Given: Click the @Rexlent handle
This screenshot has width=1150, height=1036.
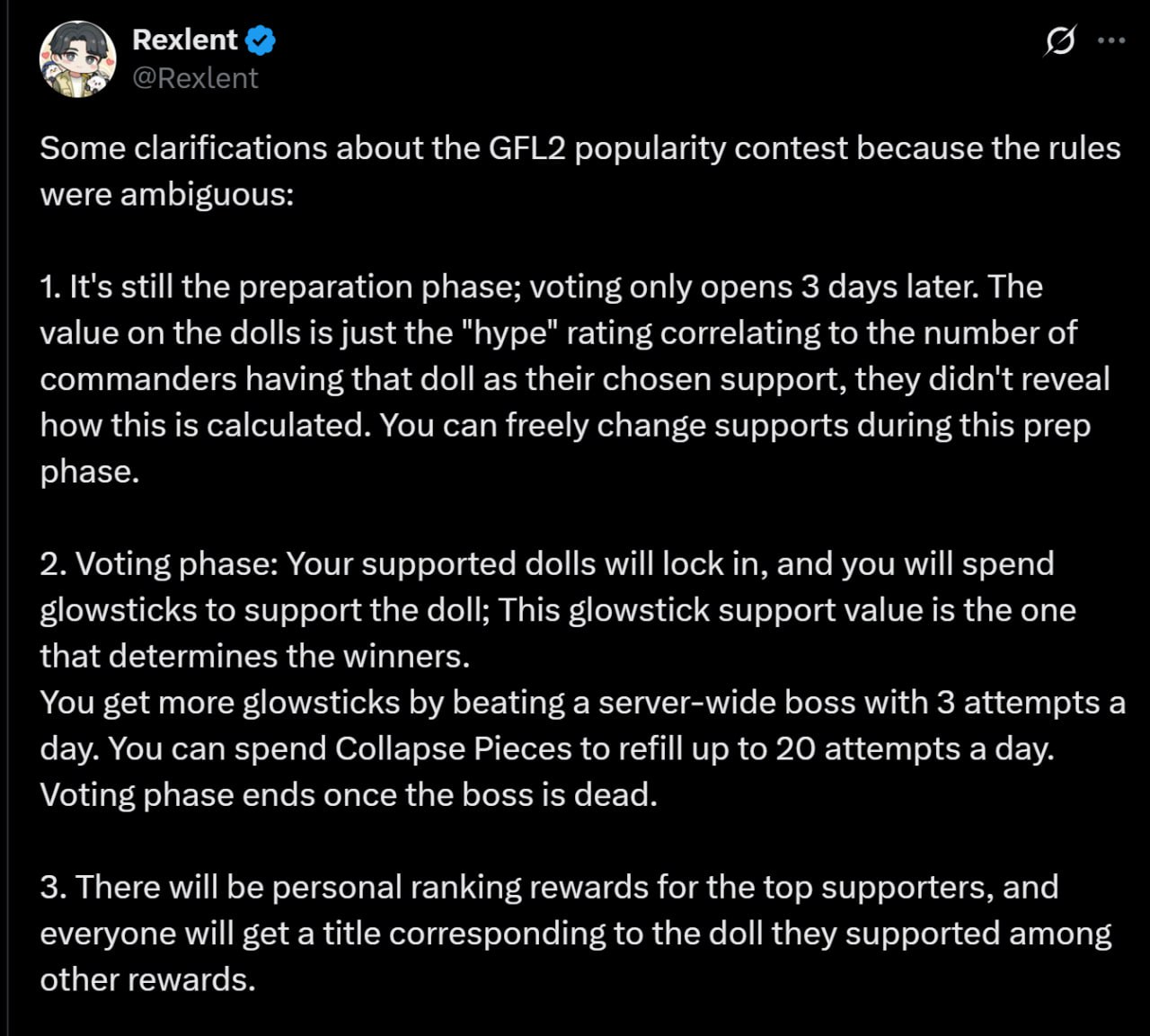Looking at the screenshot, I should click(x=195, y=79).
